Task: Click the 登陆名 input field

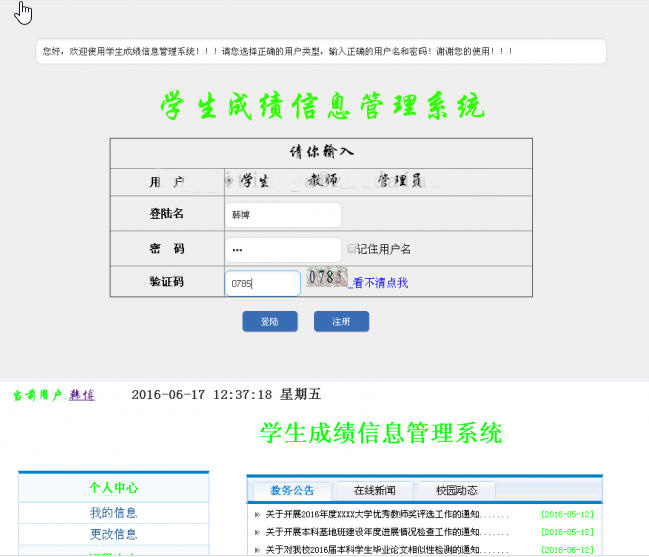Action: point(284,214)
